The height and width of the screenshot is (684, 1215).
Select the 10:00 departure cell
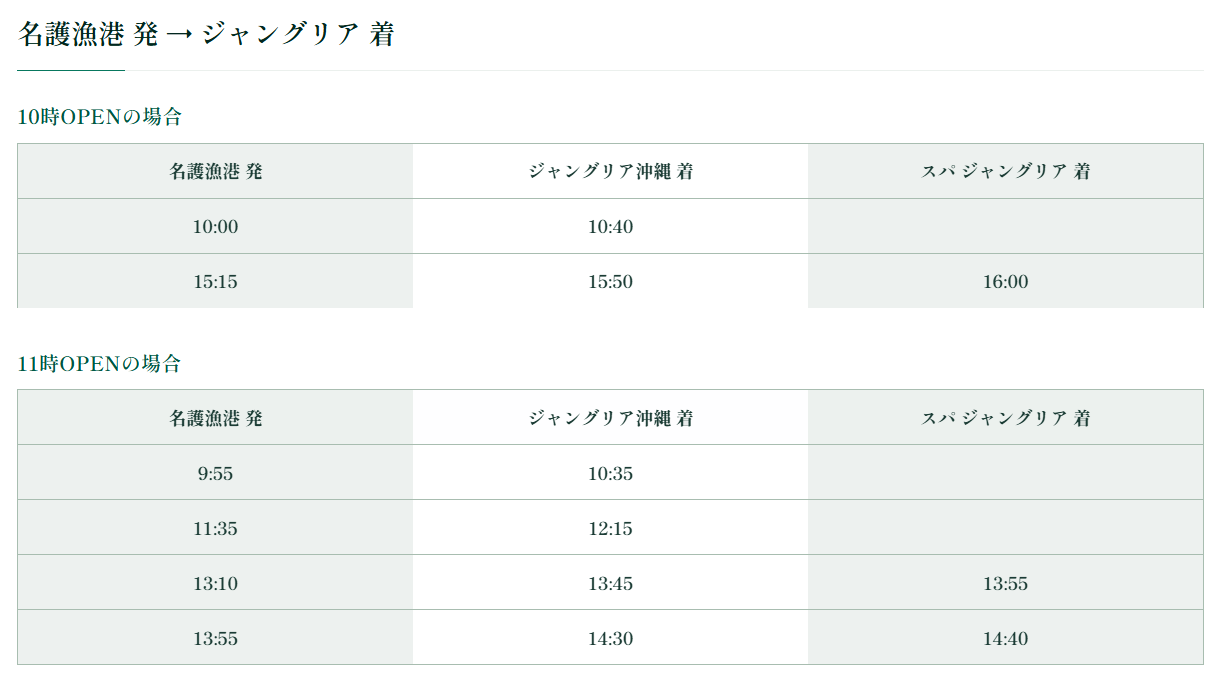click(x=215, y=227)
